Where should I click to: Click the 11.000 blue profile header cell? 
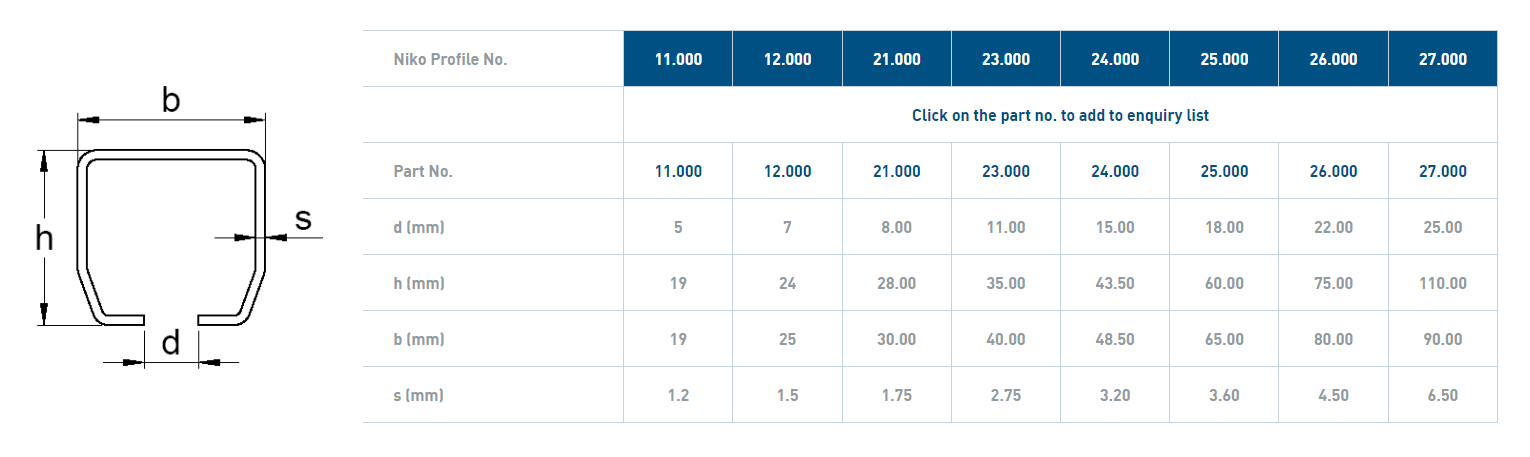[678, 59]
